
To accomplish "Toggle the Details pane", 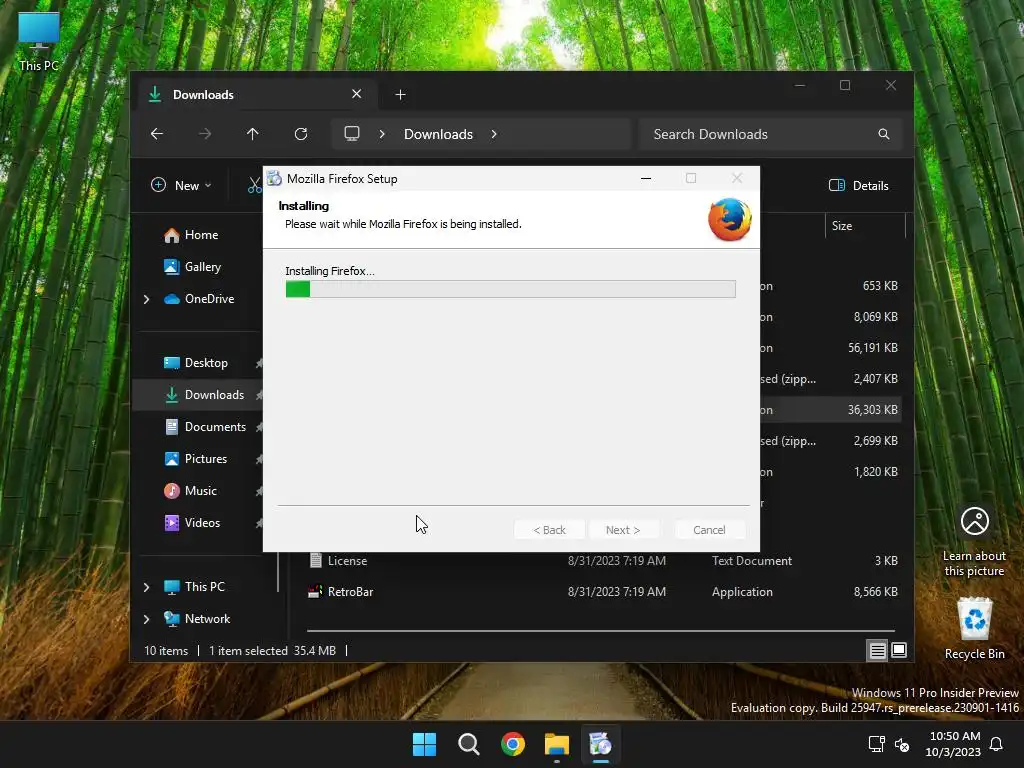I will tap(859, 185).
